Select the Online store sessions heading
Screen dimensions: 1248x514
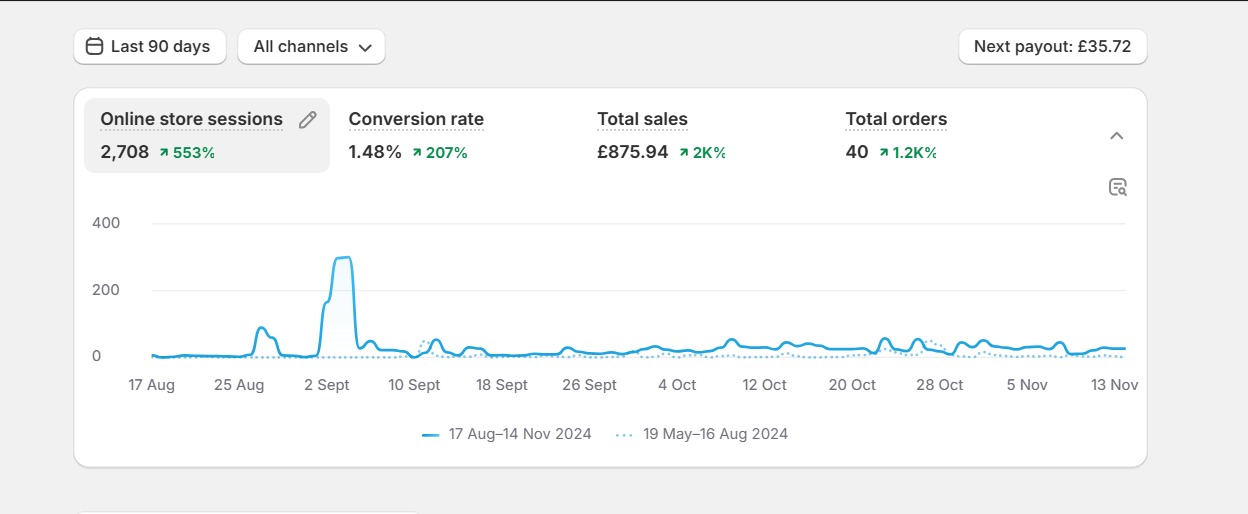(191, 120)
